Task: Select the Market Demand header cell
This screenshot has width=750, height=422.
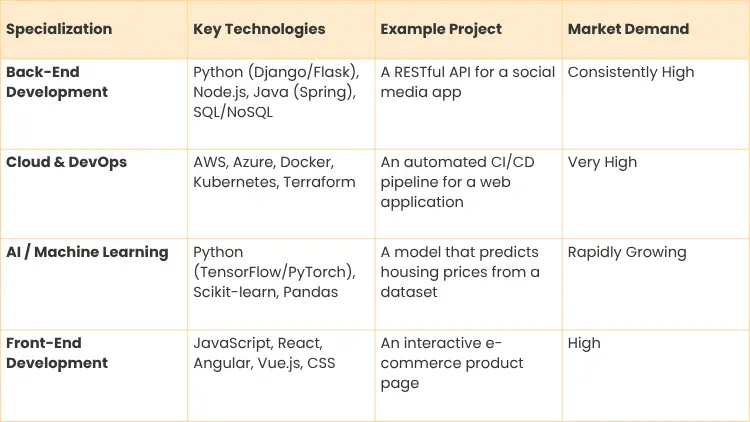Action: pos(628,29)
